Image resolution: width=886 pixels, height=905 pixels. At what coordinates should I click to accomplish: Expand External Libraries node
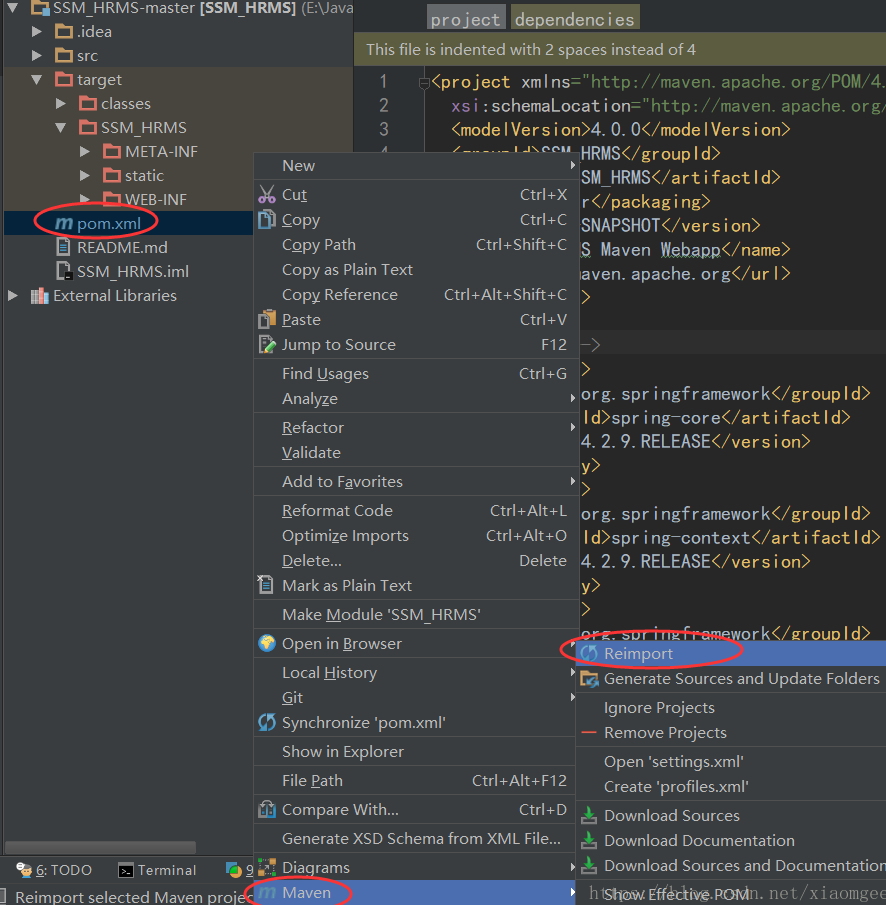13,296
